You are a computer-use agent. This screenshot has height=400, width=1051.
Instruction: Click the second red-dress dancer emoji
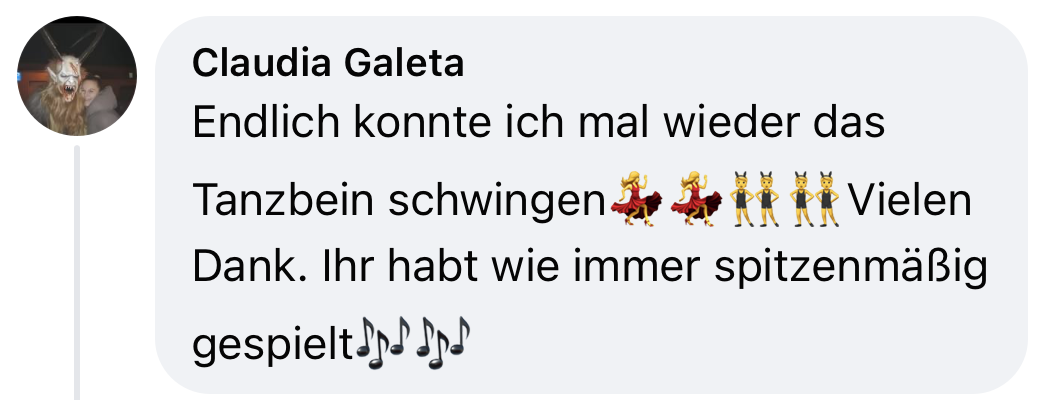[695, 199]
